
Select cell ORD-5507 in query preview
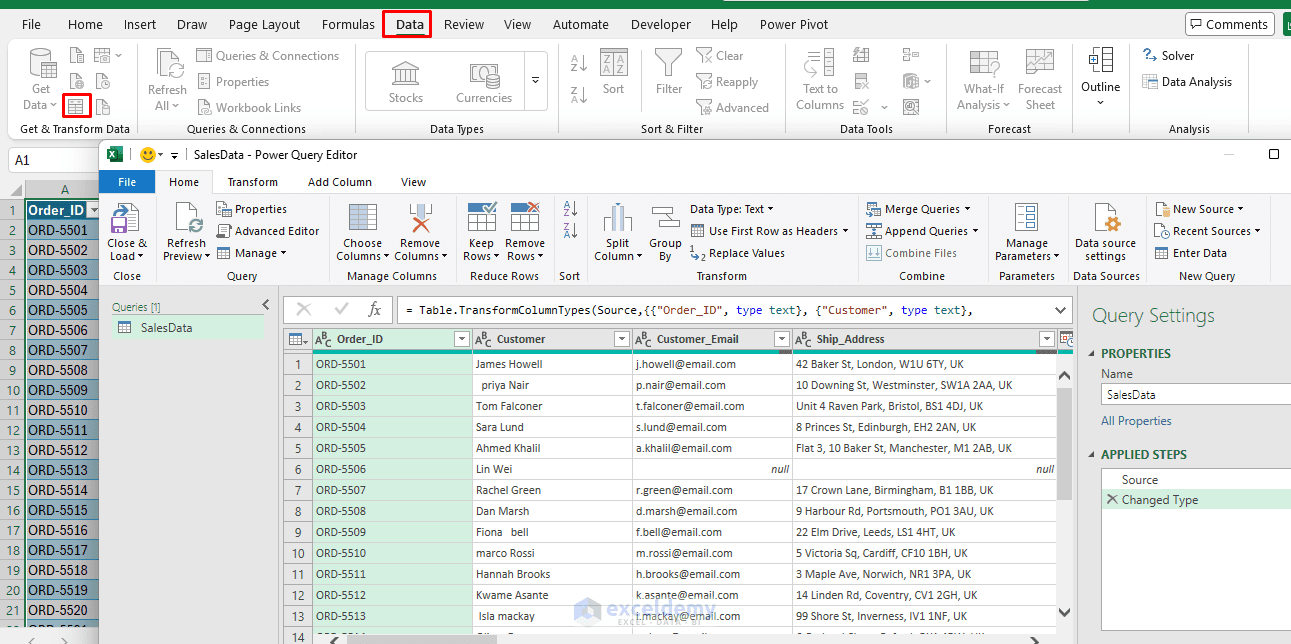pos(393,490)
